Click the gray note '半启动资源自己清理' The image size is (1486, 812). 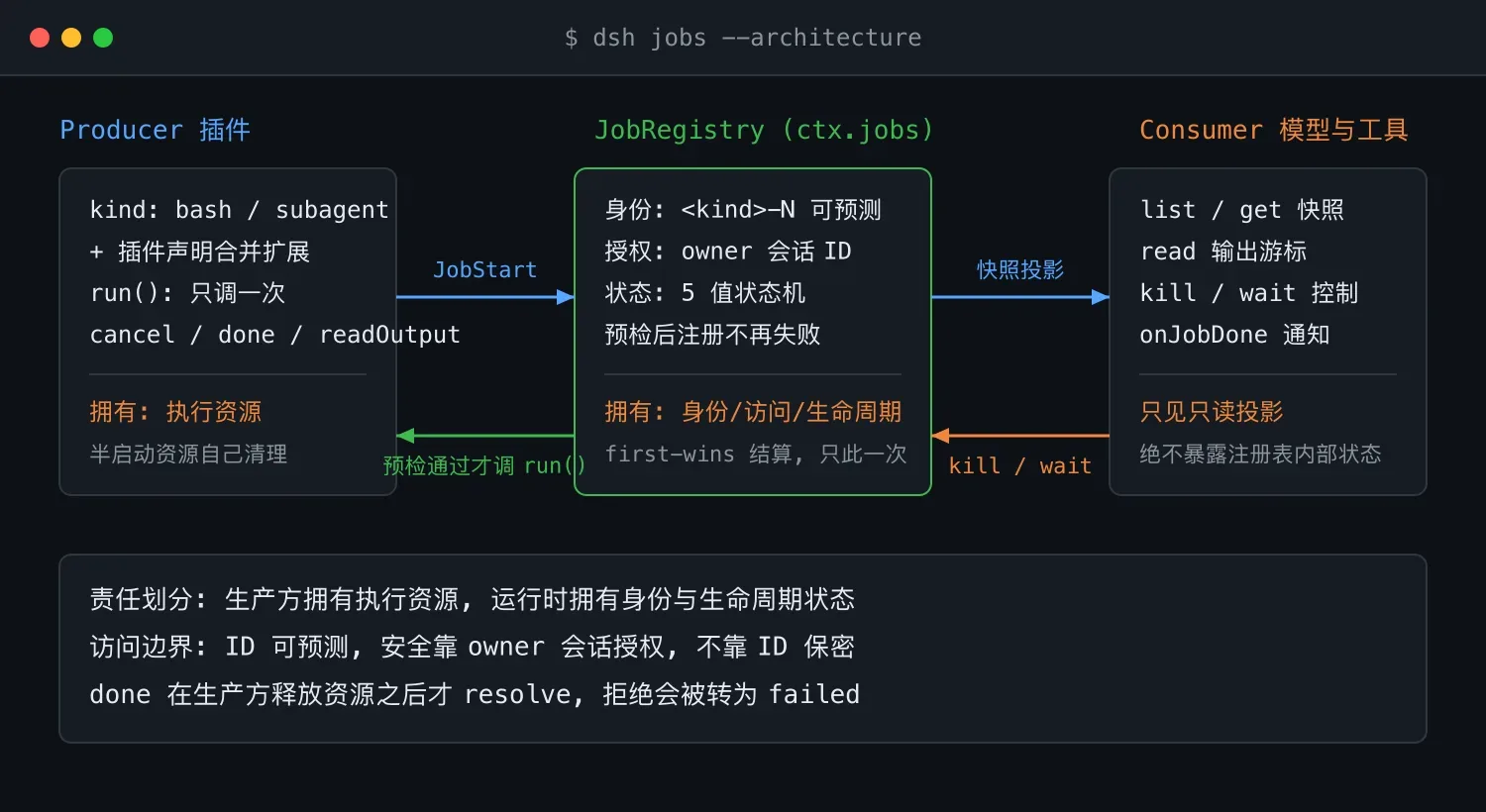click(x=188, y=454)
